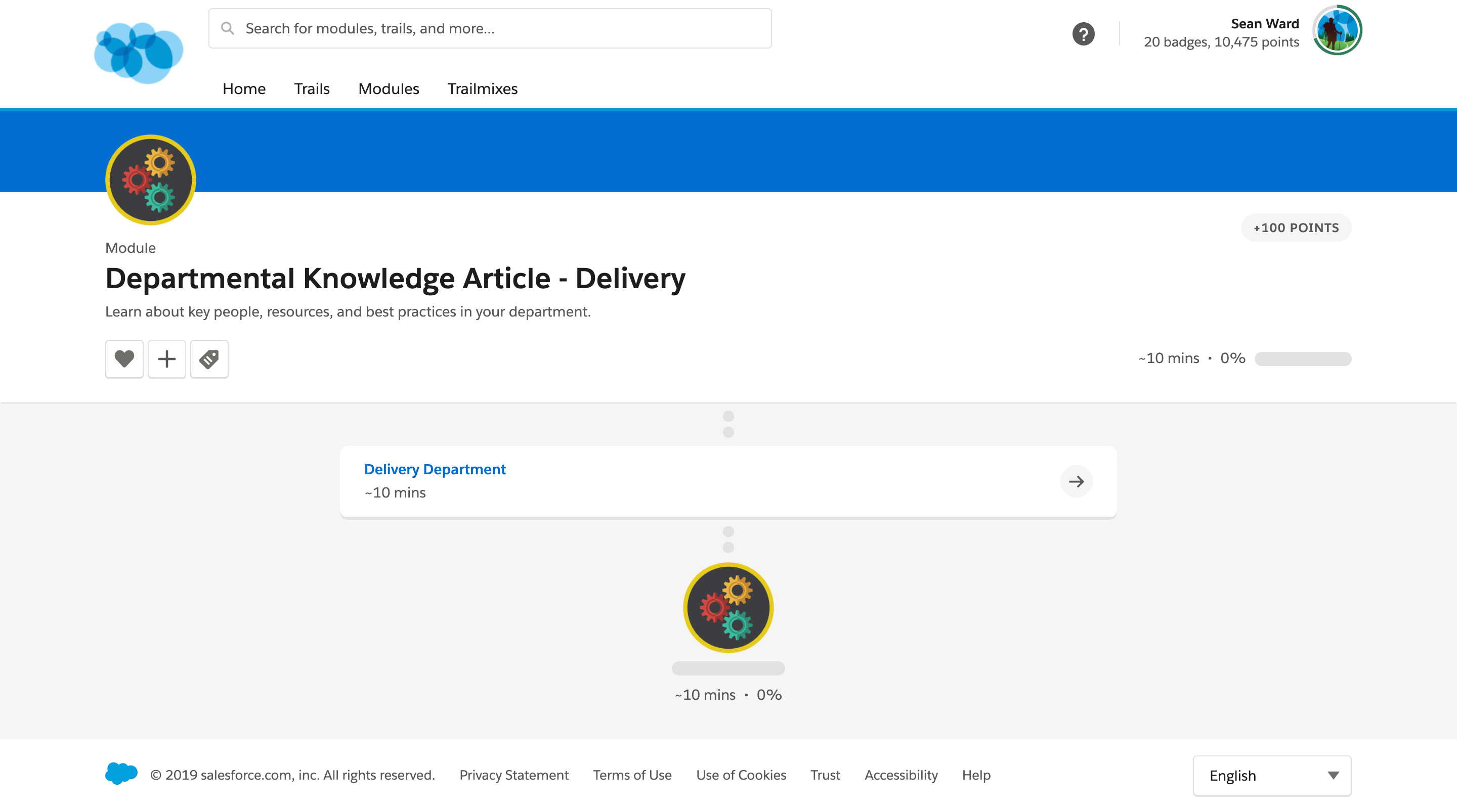The width and height of the screenshot is (1457, 812).
Task: Open the Help footer link
Action: click(976, 775)
